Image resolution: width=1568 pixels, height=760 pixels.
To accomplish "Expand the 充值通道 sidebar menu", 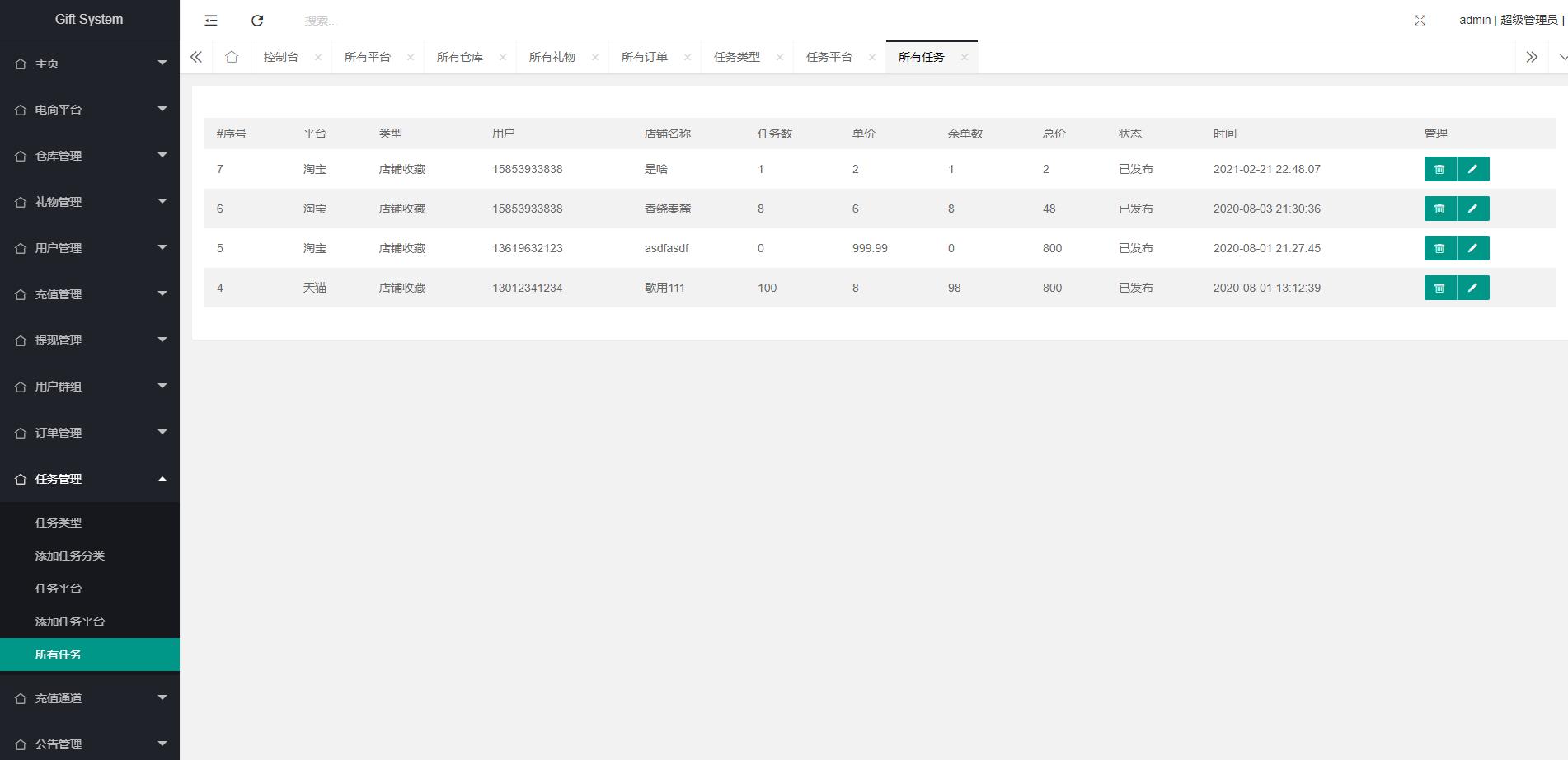I will coord(90,698).
